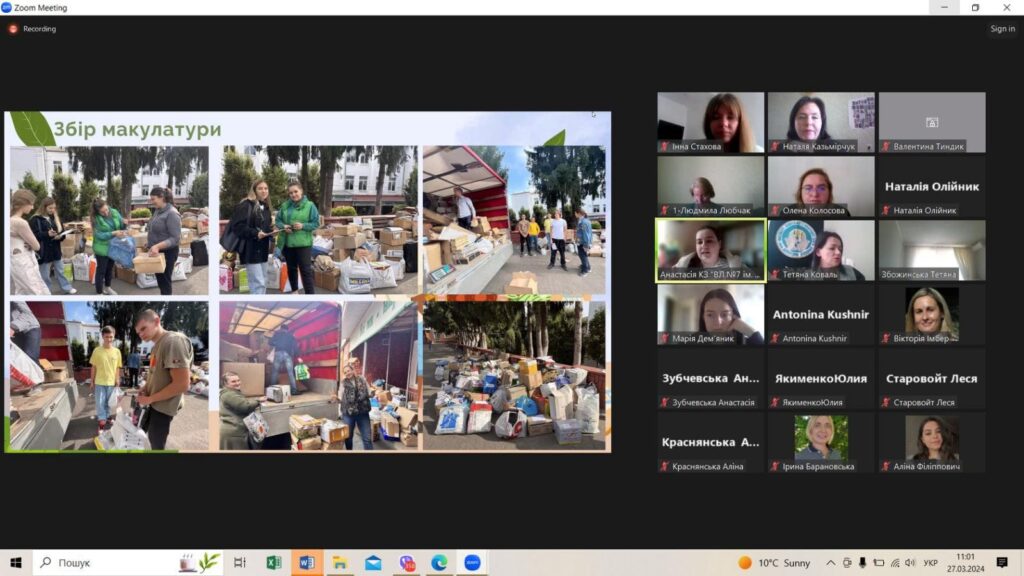
Task: Select the Тетяна Коваль video tile
Action: point(821,250)
